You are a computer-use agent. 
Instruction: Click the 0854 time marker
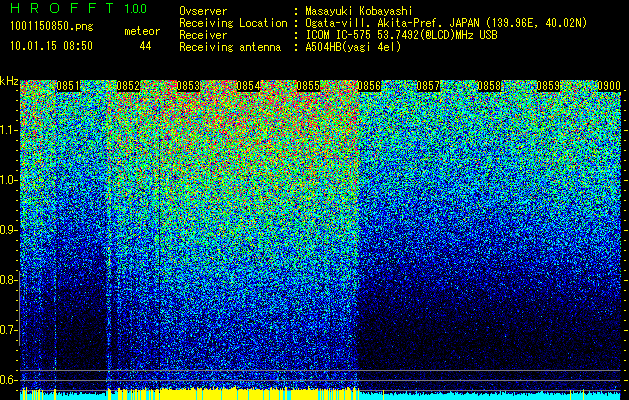[x=248, y=86]
